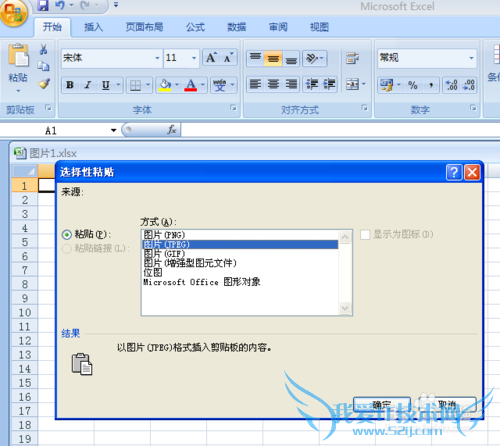Viewport: 500px width, 446px height.
Task: Toggle bold formatting
Action: click(x=70, y=85)
